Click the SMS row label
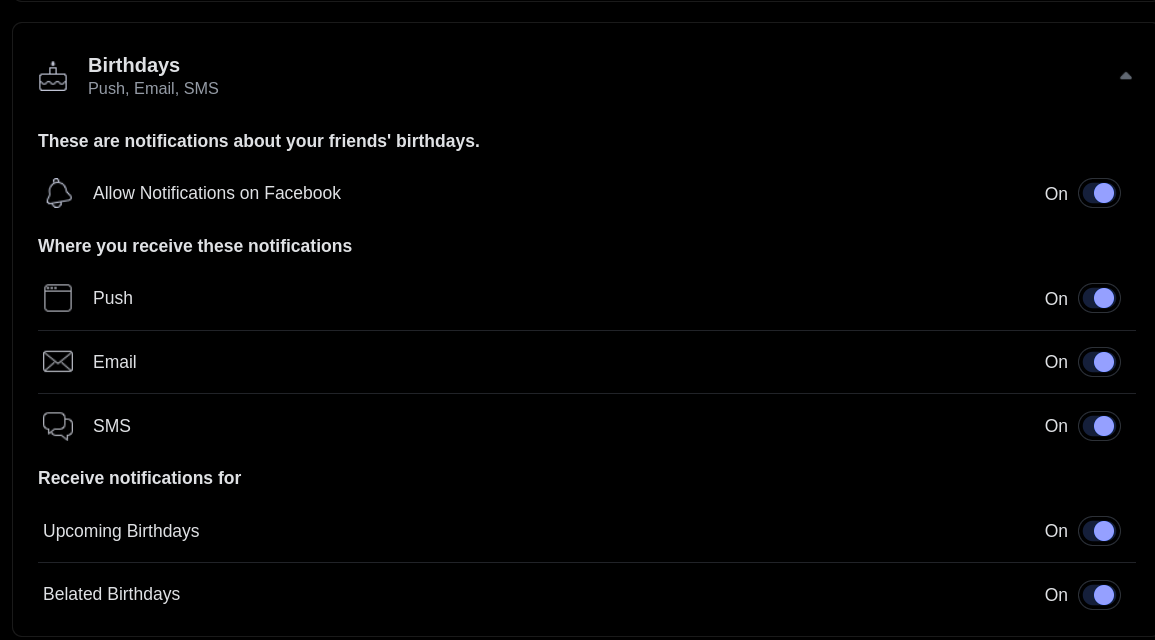The height and width of the screenshot is (640, 1155). coord(112,426)
